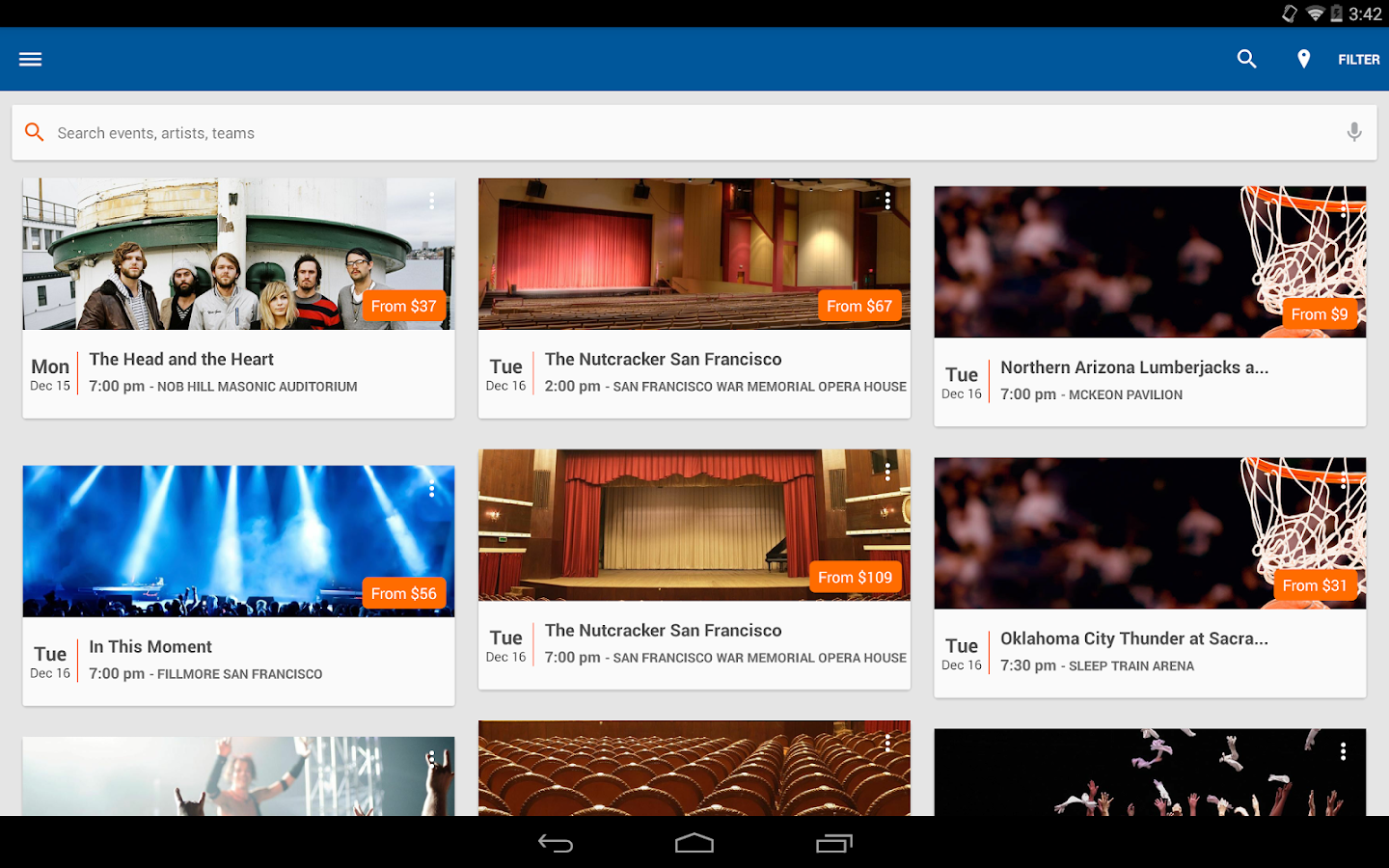Select "In This Moment" event title

pyautogui.click(x=150, y=646)
